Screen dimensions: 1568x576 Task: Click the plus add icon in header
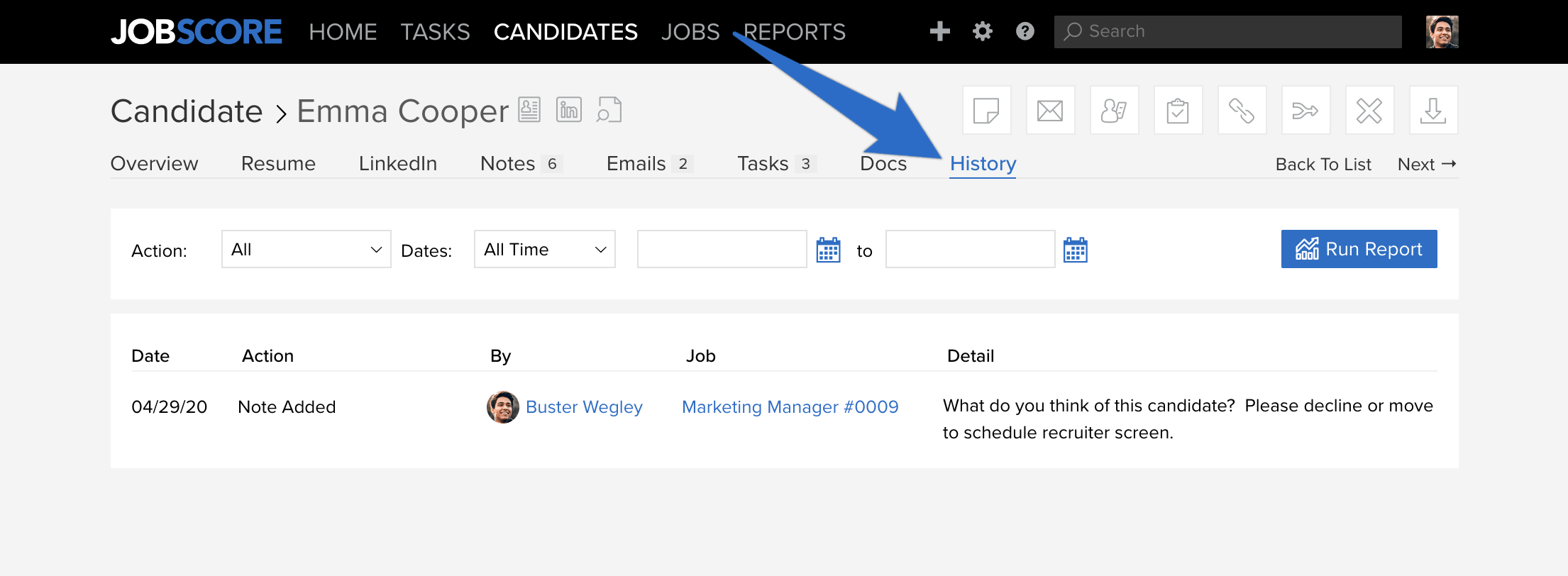[940, 31]
